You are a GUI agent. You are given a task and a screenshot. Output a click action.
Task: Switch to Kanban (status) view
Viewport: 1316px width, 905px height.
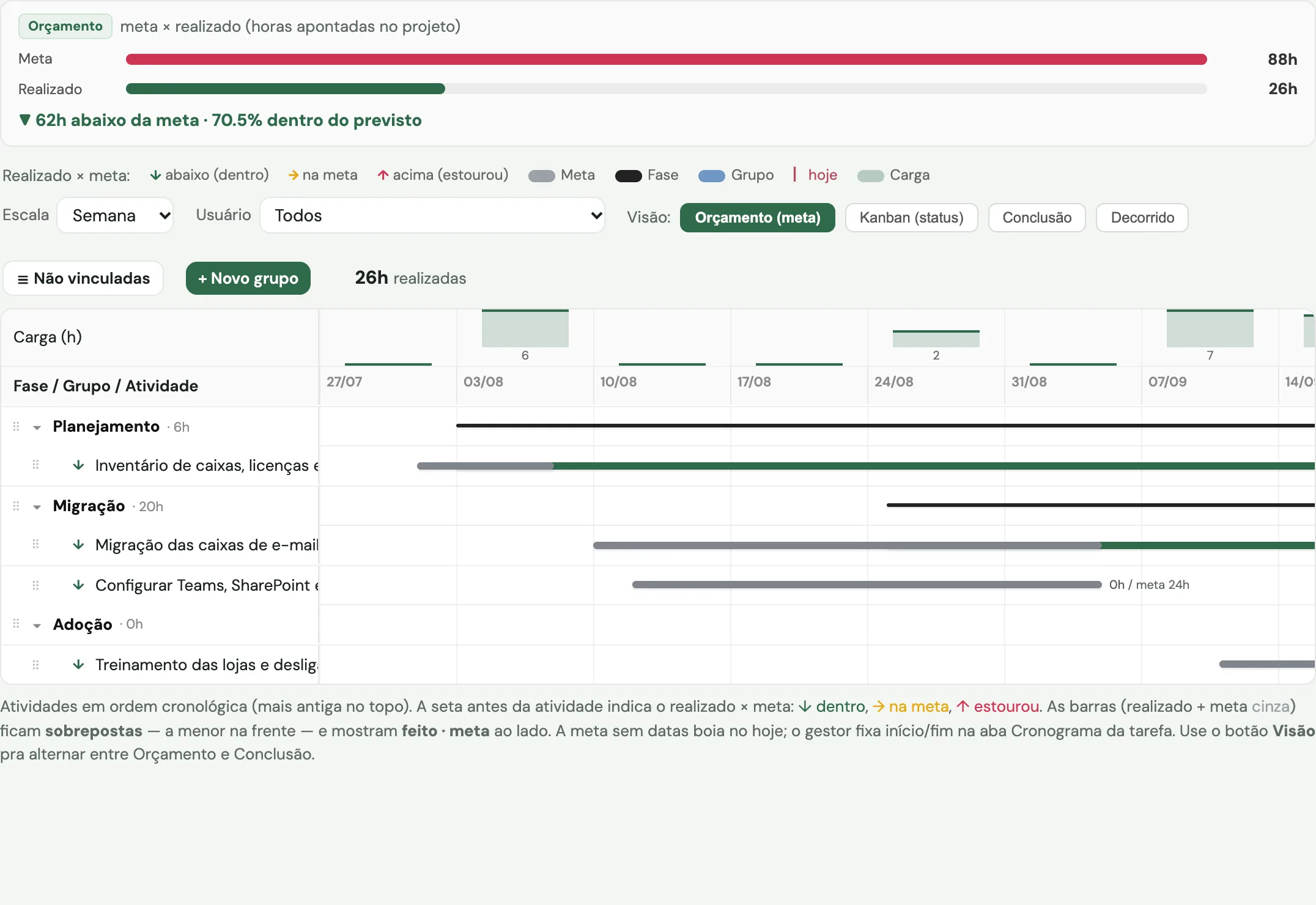(x=911, y=218)
